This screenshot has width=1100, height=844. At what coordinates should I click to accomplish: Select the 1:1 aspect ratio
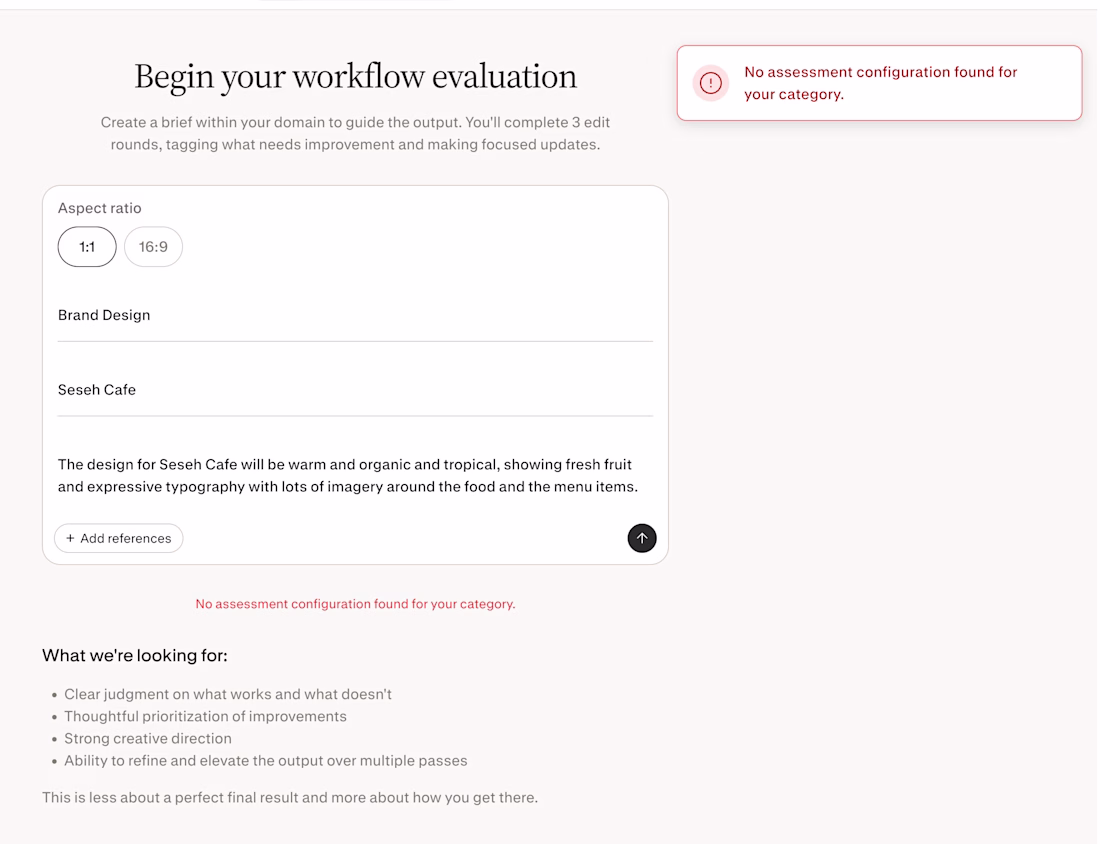[x=87, y=247]
